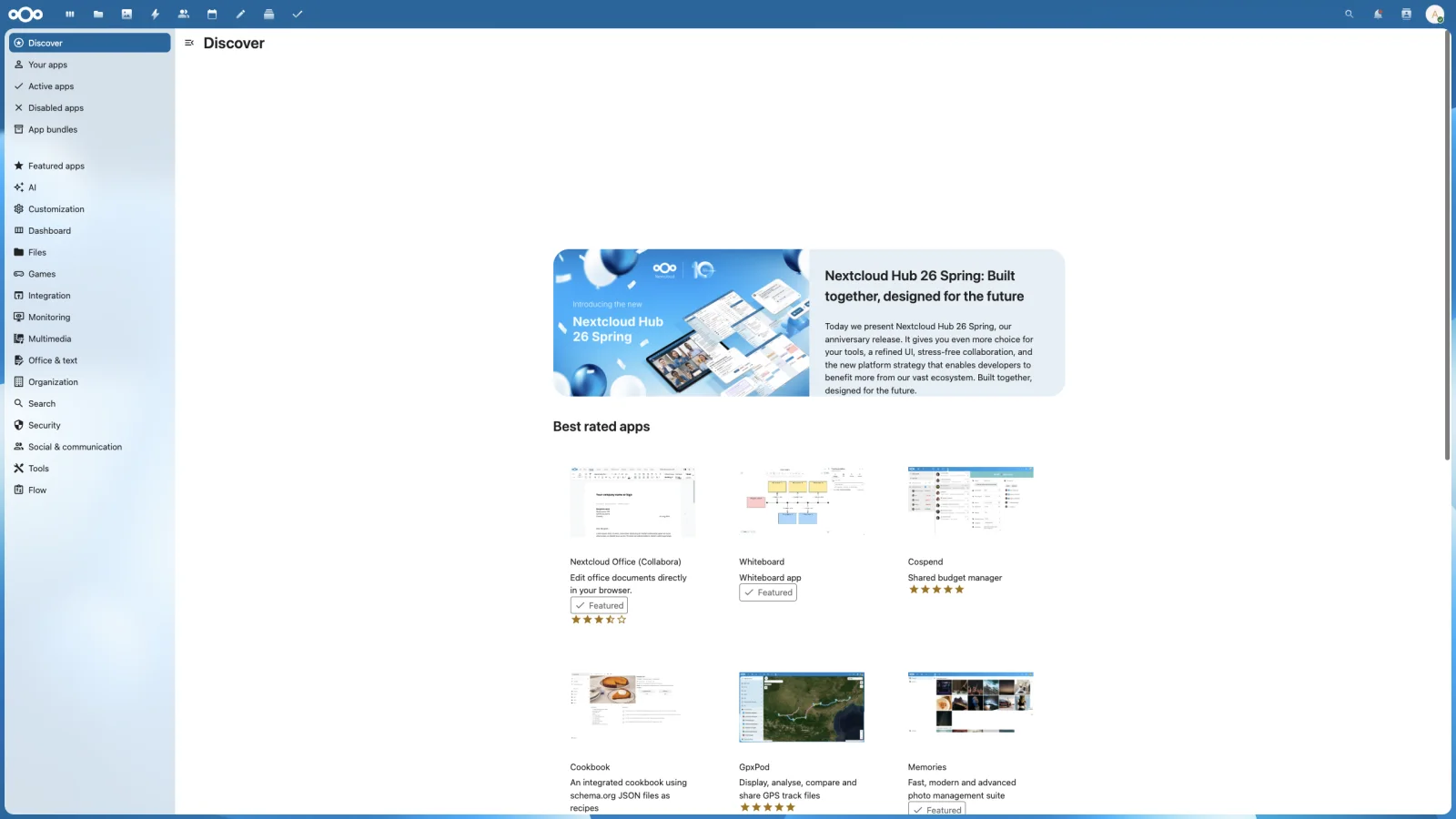The width and height of the screenshot is (1456, 819).
Task: Open the Nextcloud Office (Collabora) screenshot
Action: [632, 501]
